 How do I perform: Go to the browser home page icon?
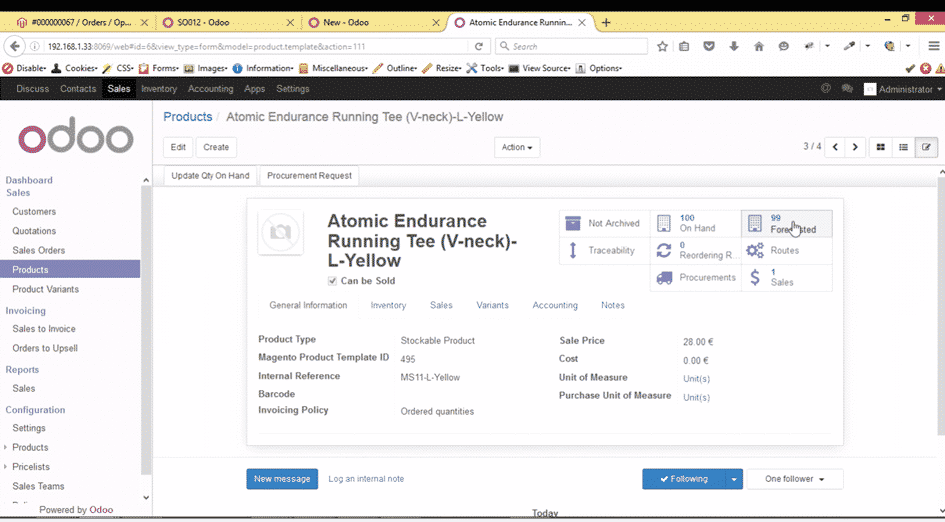coord(759,46)
